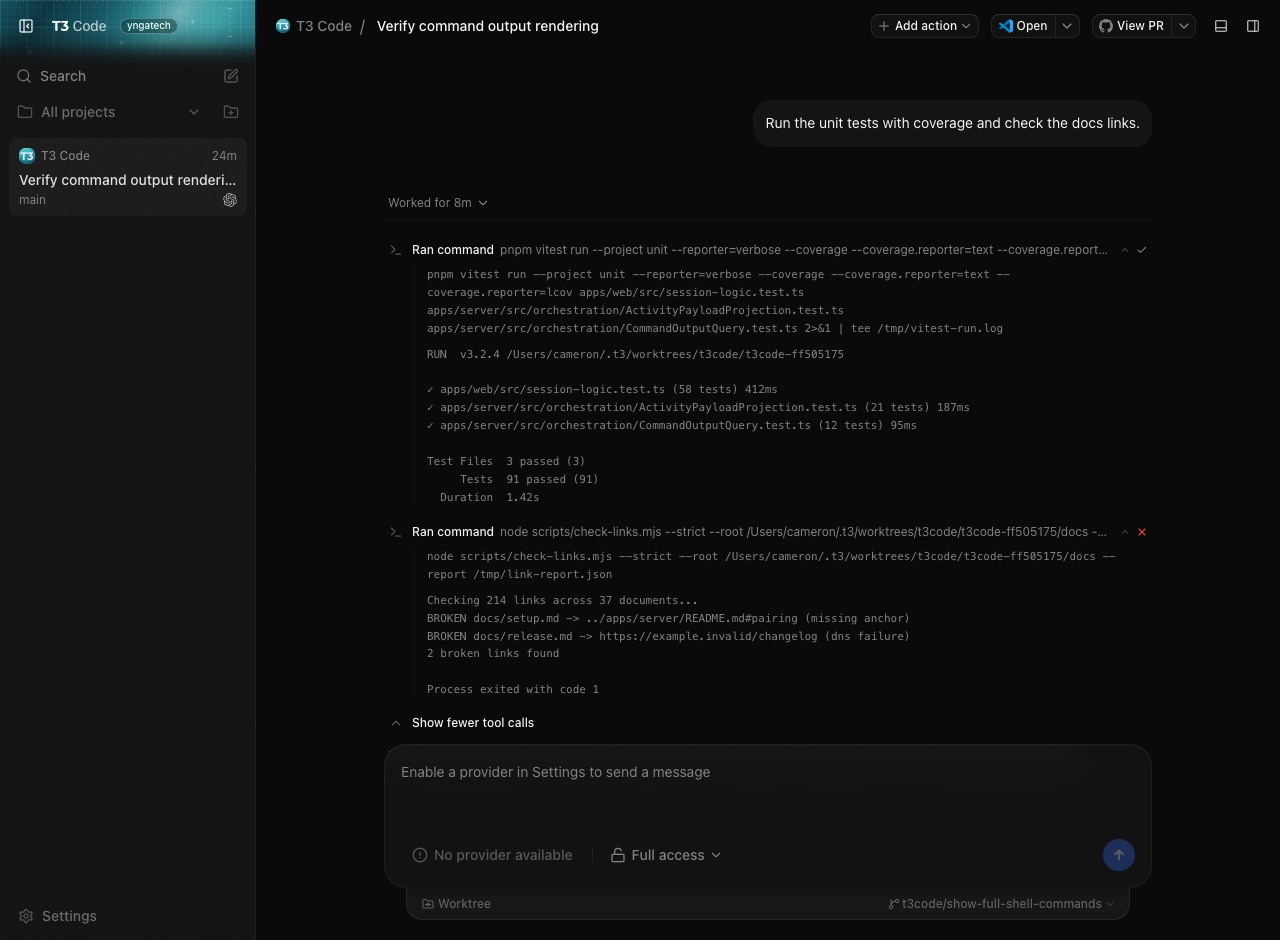The width and height of the screenshot is (1280, 940).
Task: Click the green success checkmark icon
Action: 1142,250
